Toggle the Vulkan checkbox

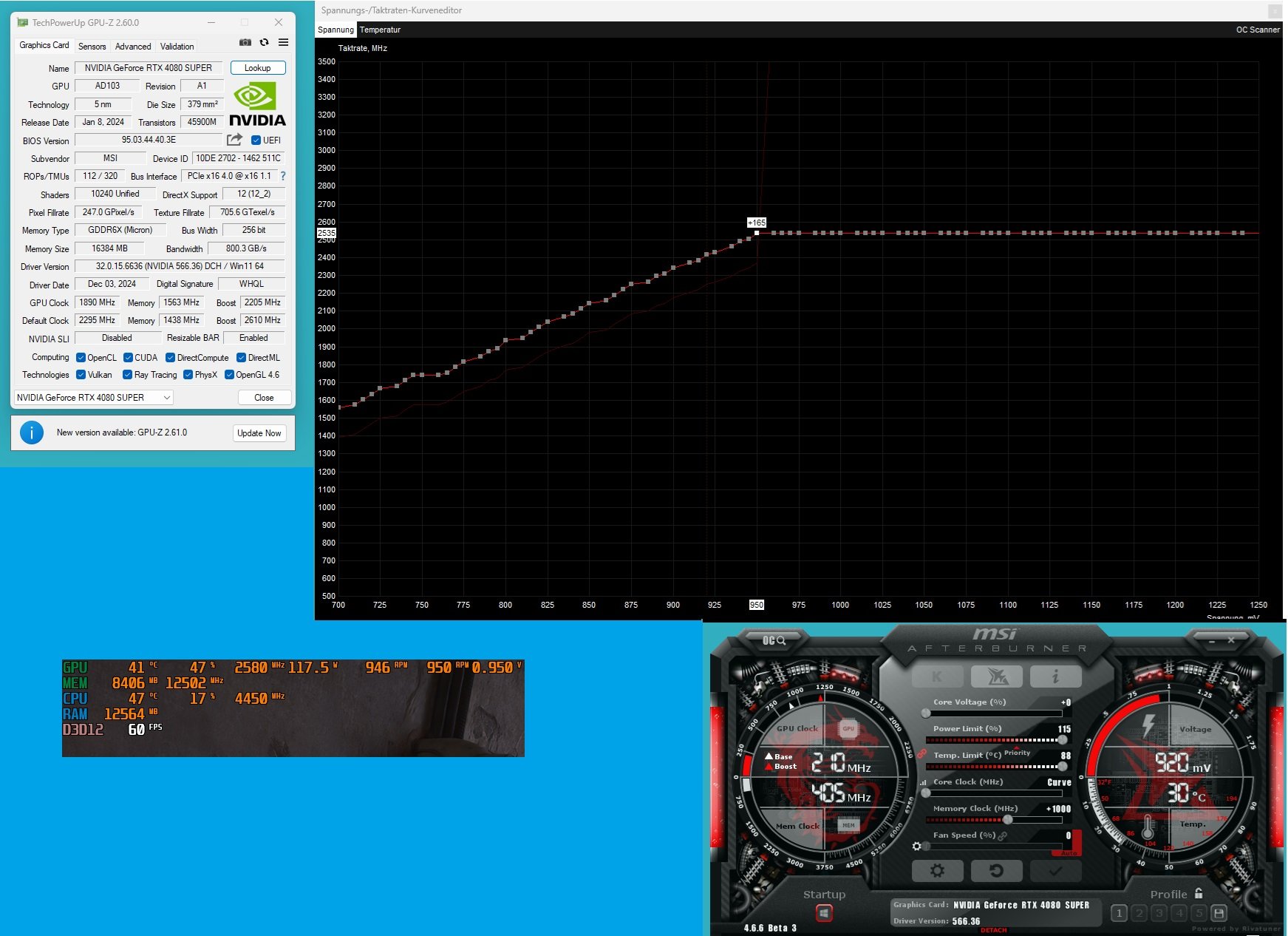[x=81, y=375]
